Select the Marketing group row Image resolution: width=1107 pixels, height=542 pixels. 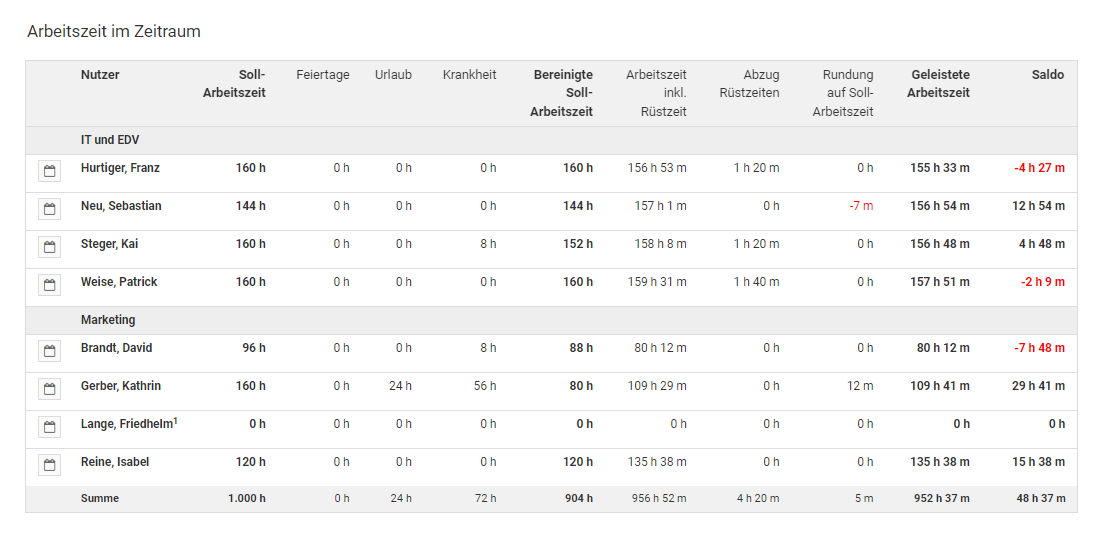click(x=108, y=320)
